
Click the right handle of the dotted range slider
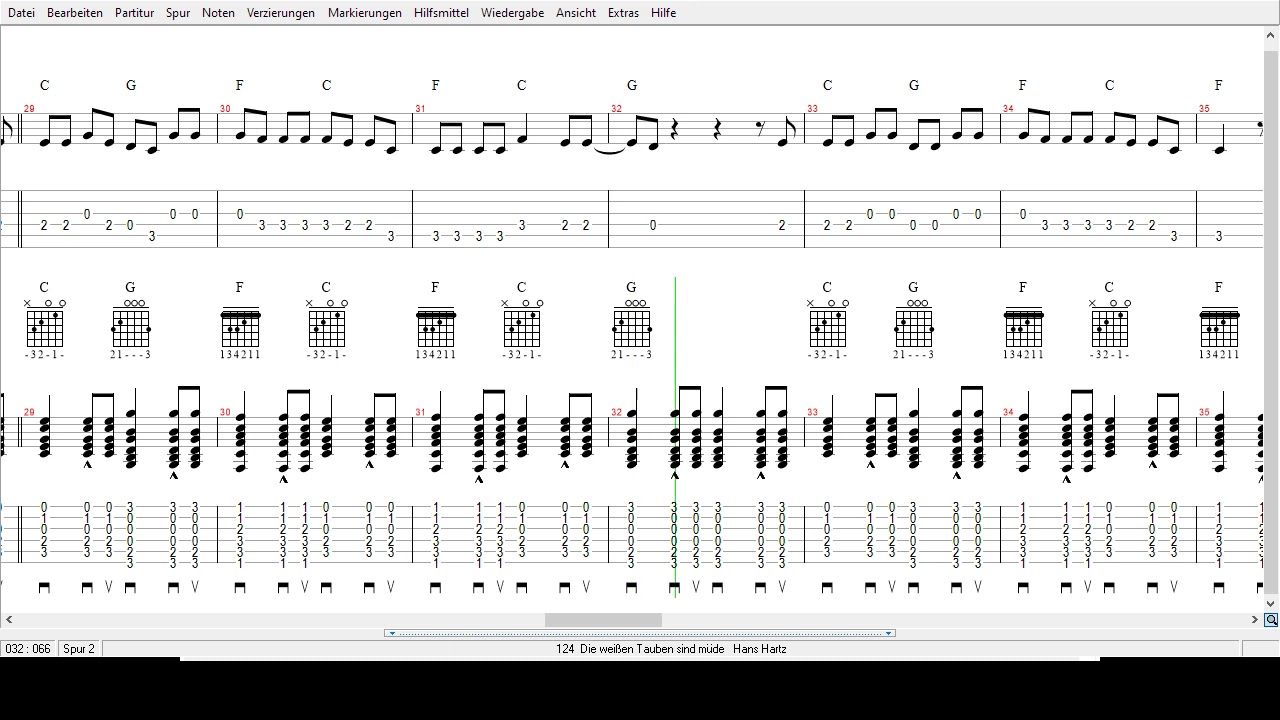pyautogui.click(x=888, y=633)
